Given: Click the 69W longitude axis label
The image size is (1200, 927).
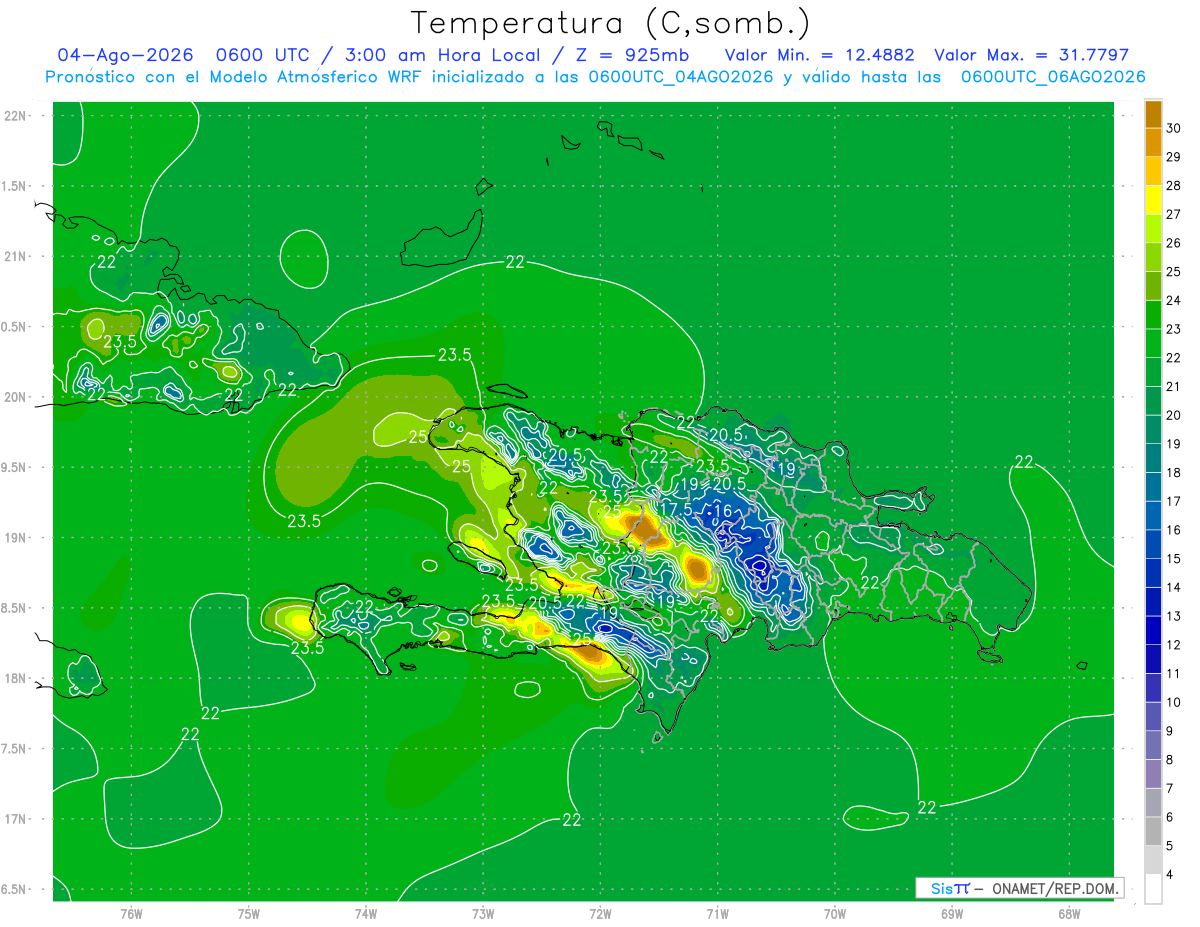Looking at the screenshot, I should (951, 913).
